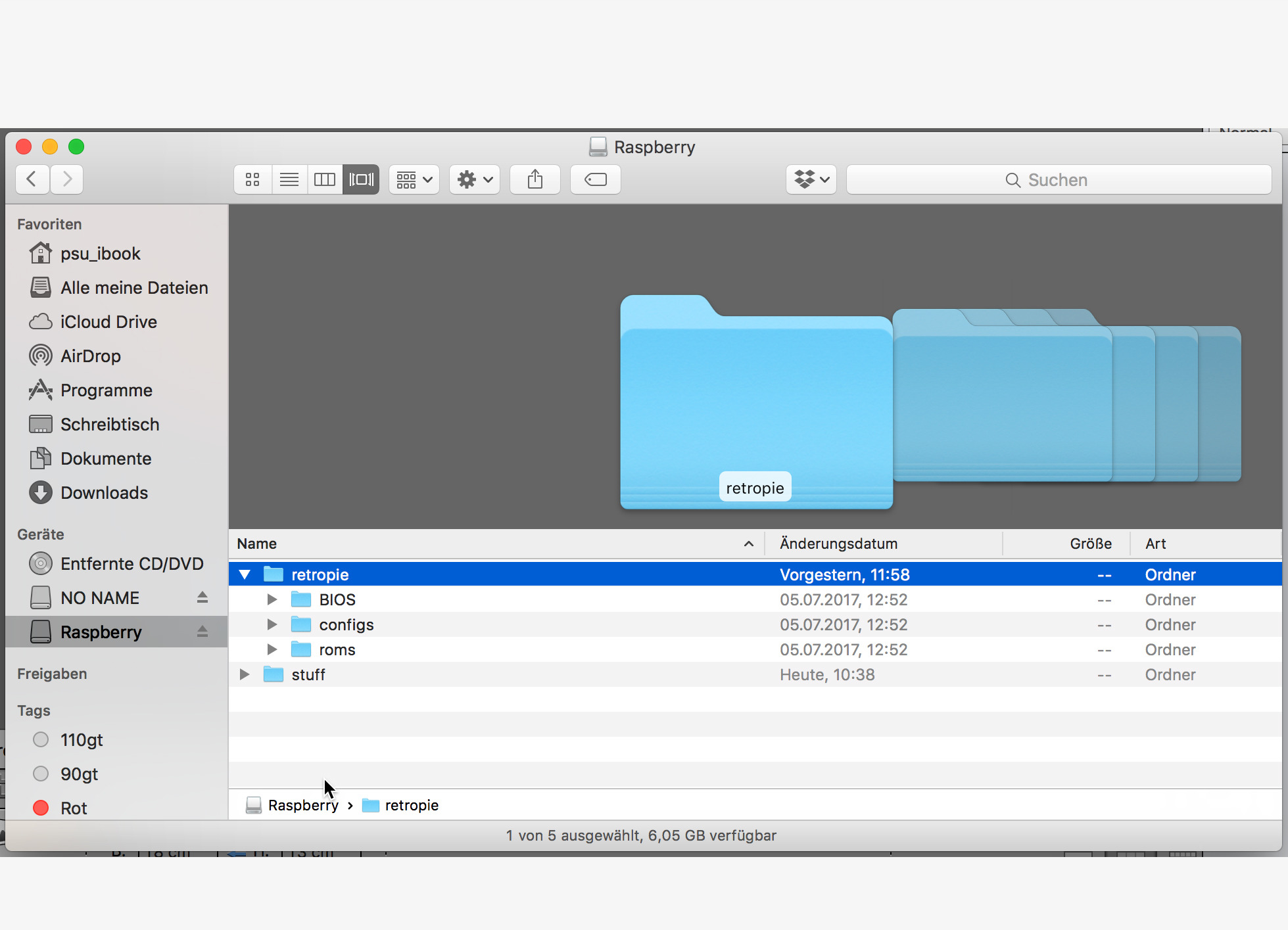Switch to column view mode

pos(325,179)
